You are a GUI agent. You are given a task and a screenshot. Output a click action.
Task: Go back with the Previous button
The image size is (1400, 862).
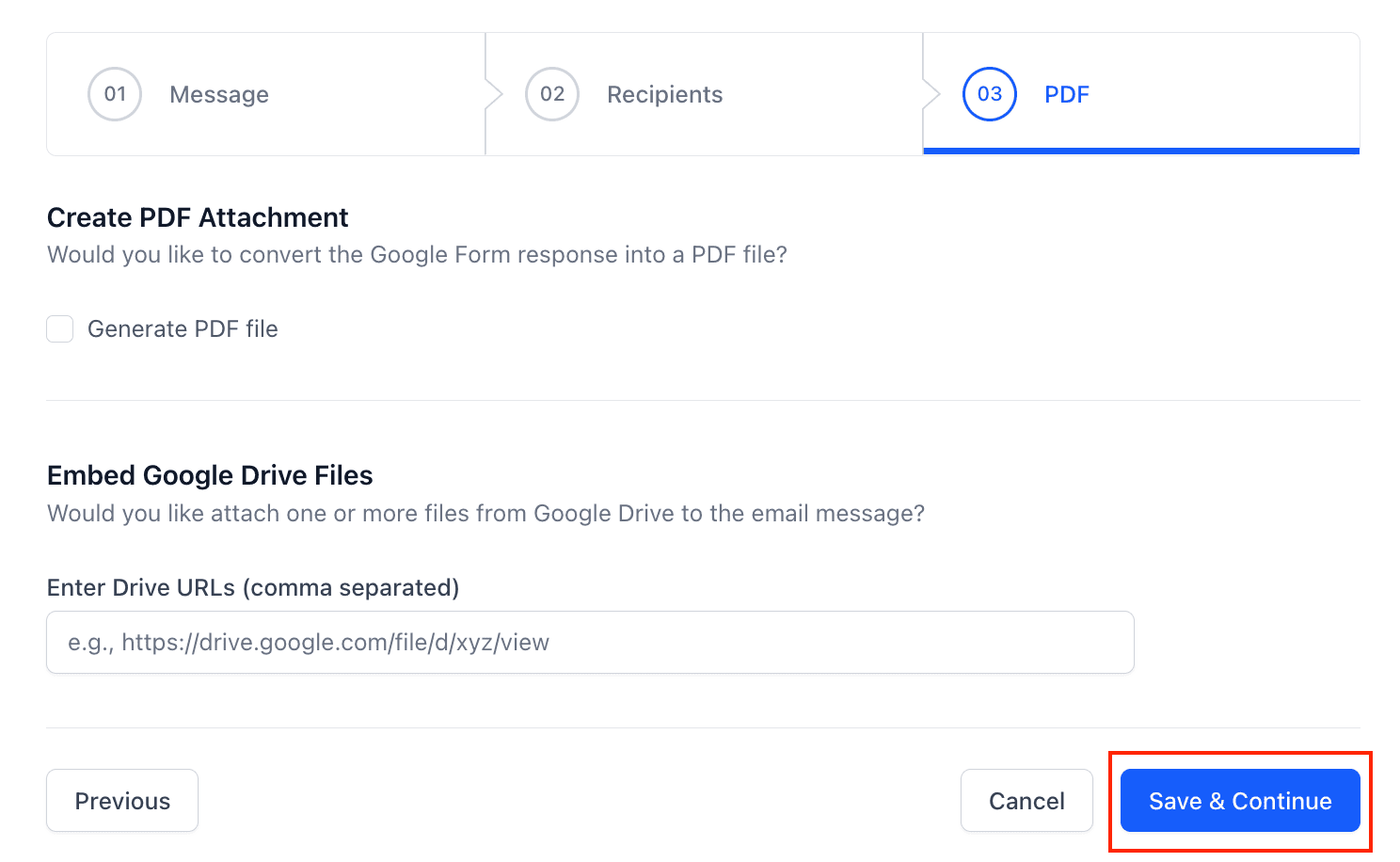coord(122,801)
